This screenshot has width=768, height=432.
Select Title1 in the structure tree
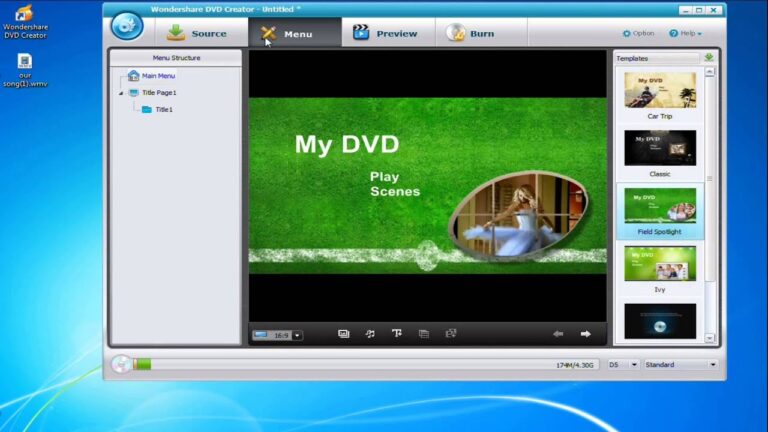[x=164, y=110]
